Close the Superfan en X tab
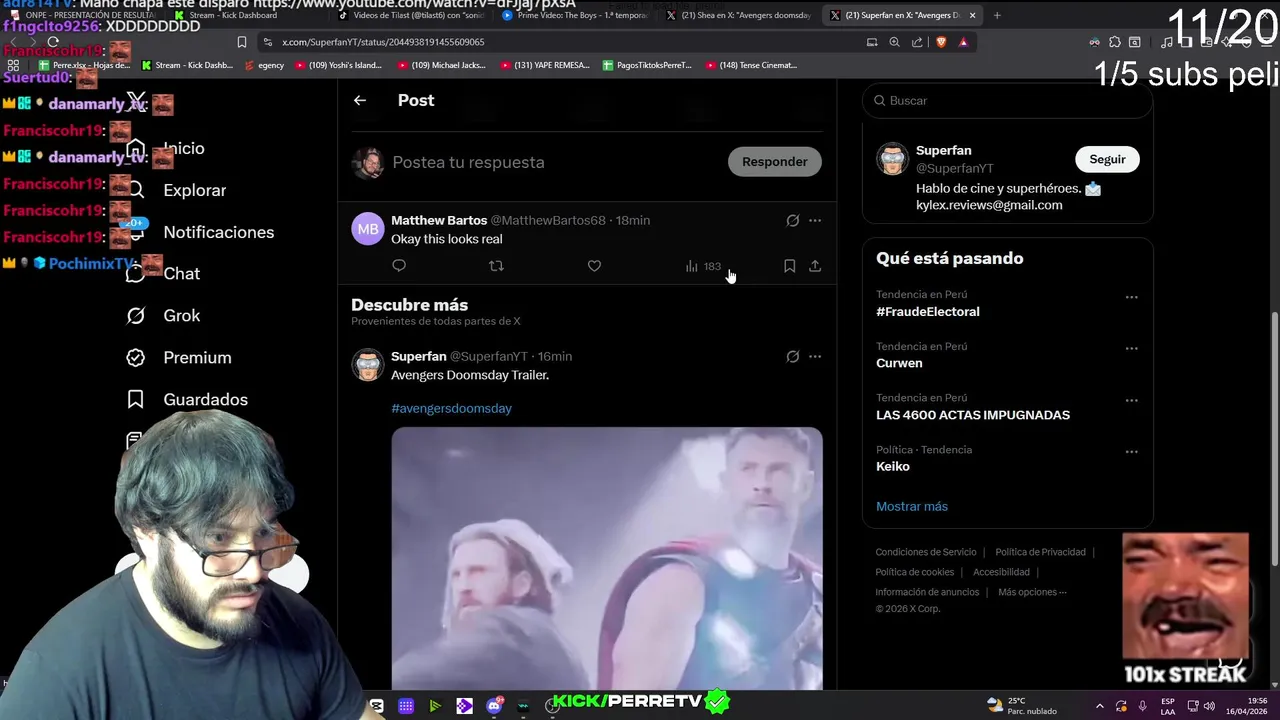This screenshot has height=720, width=1280. [x=972, y=15]
